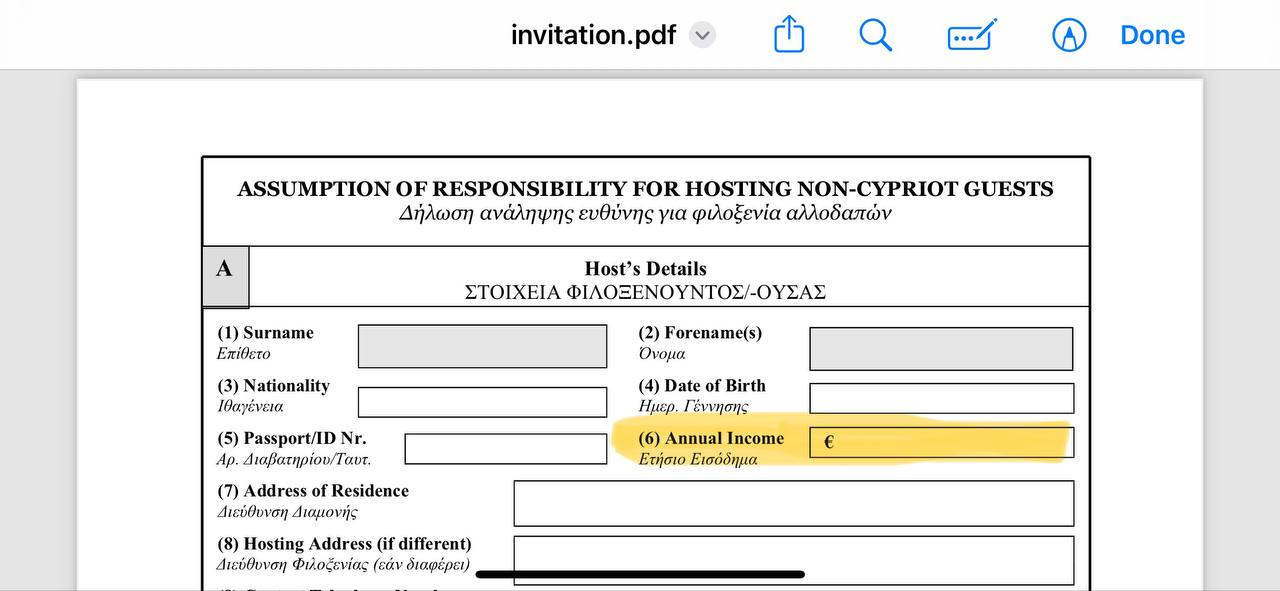The width and height of the screenshot is (1280, 591).
Task: Click the Surname input field
Action: click(x=482, y=346)
